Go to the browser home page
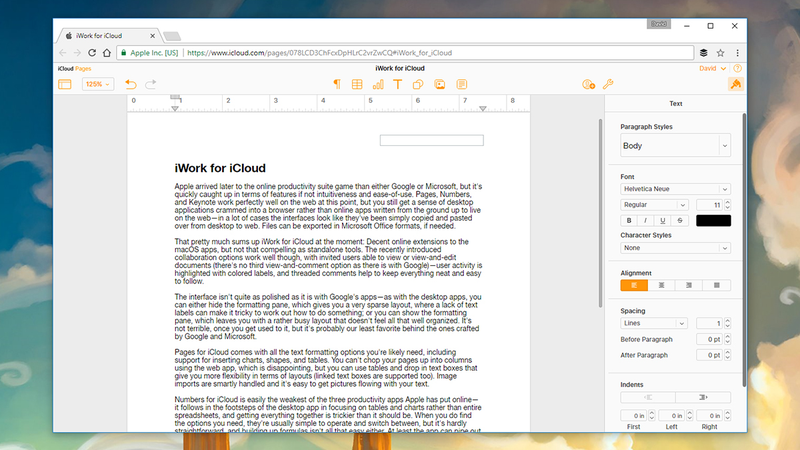 coord(107,53)
